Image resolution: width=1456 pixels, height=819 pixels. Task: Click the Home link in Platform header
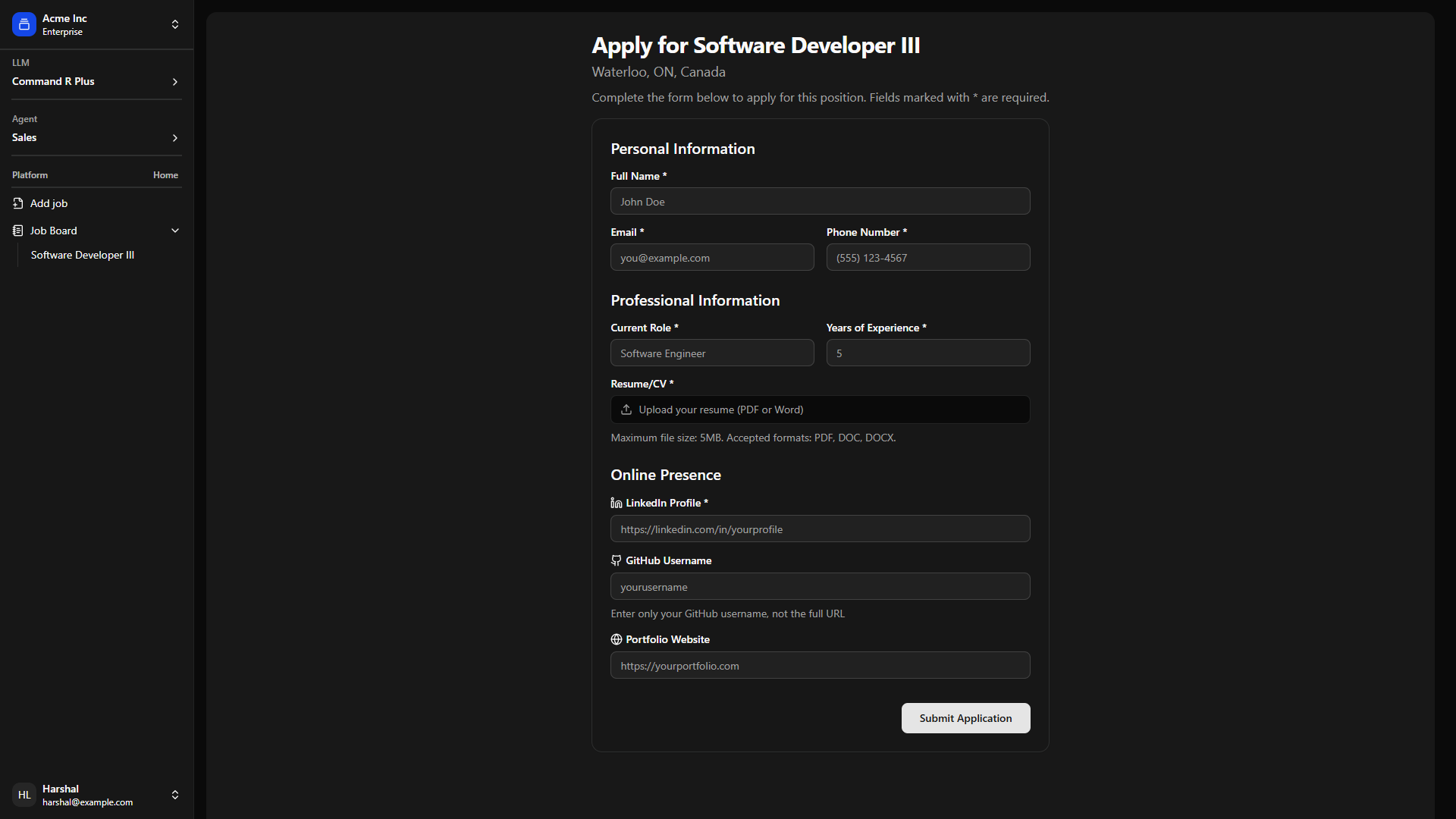coord(165,175)
